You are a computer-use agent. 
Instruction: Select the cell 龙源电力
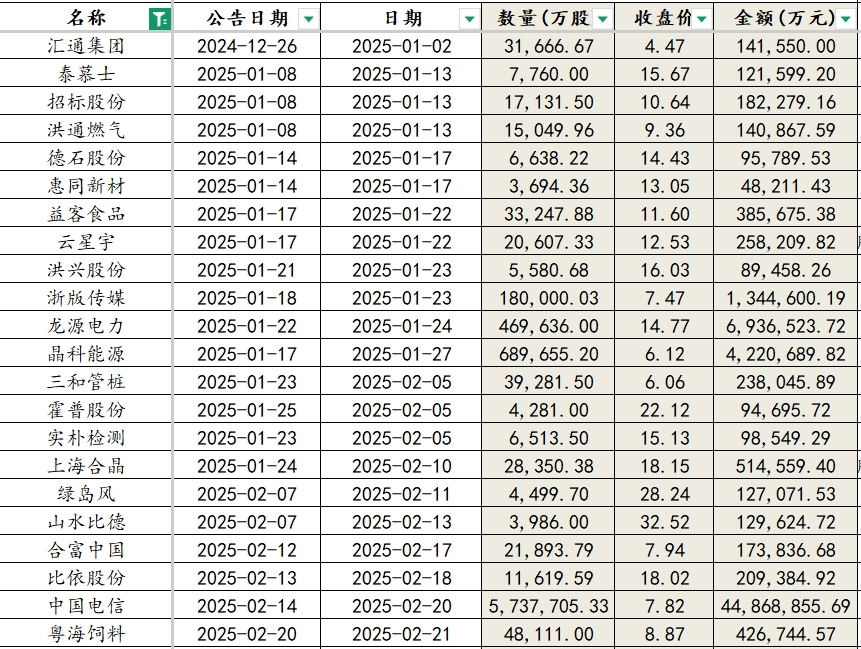click(86, 326)
